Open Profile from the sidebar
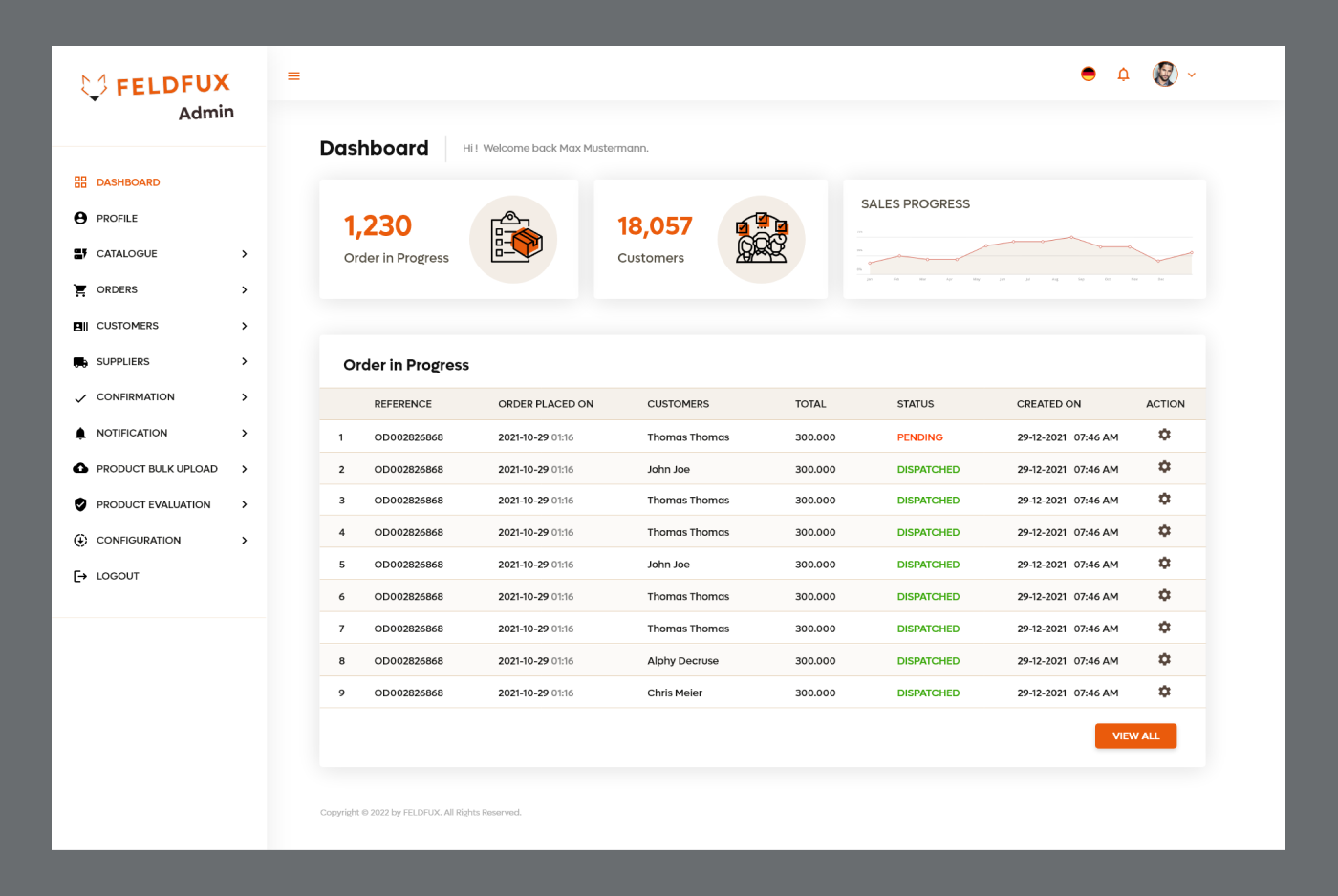The width and height of the screenshot is (1338, 896). pos(117,219)
